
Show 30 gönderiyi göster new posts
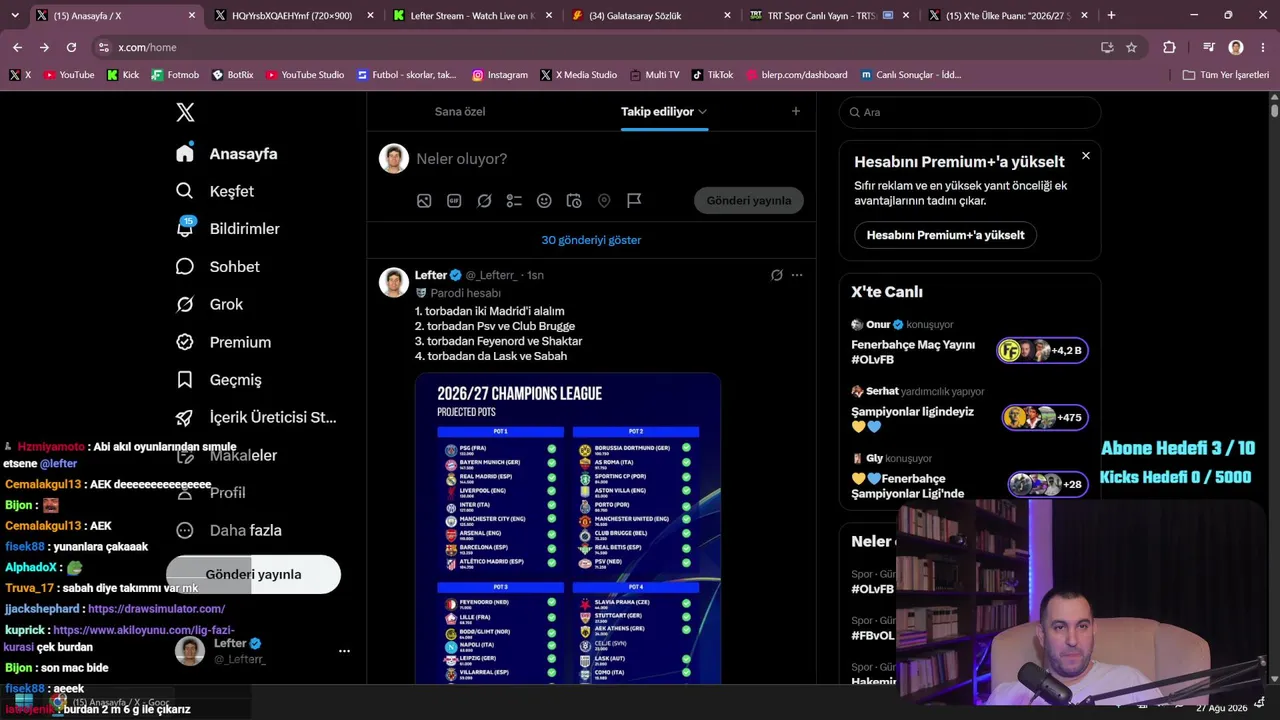point(591,240)
